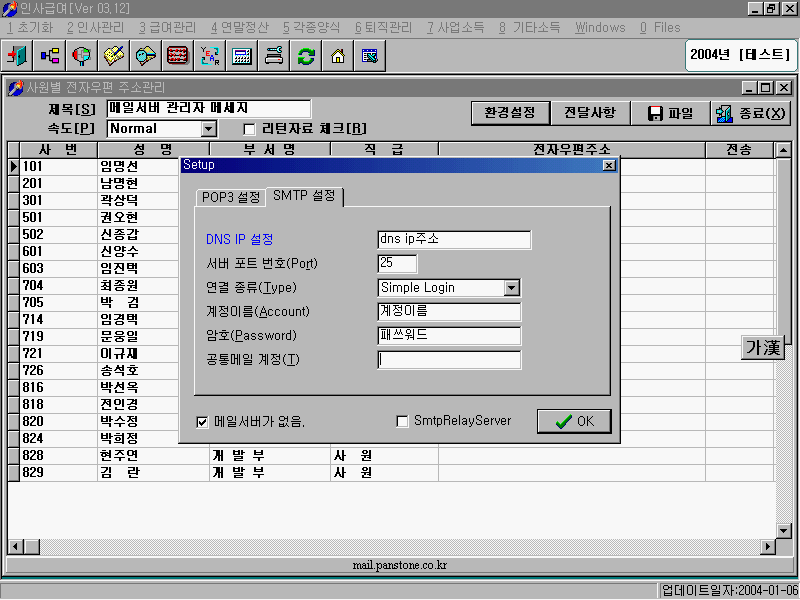Click the note editing toolbar icon

pos(114,56)
